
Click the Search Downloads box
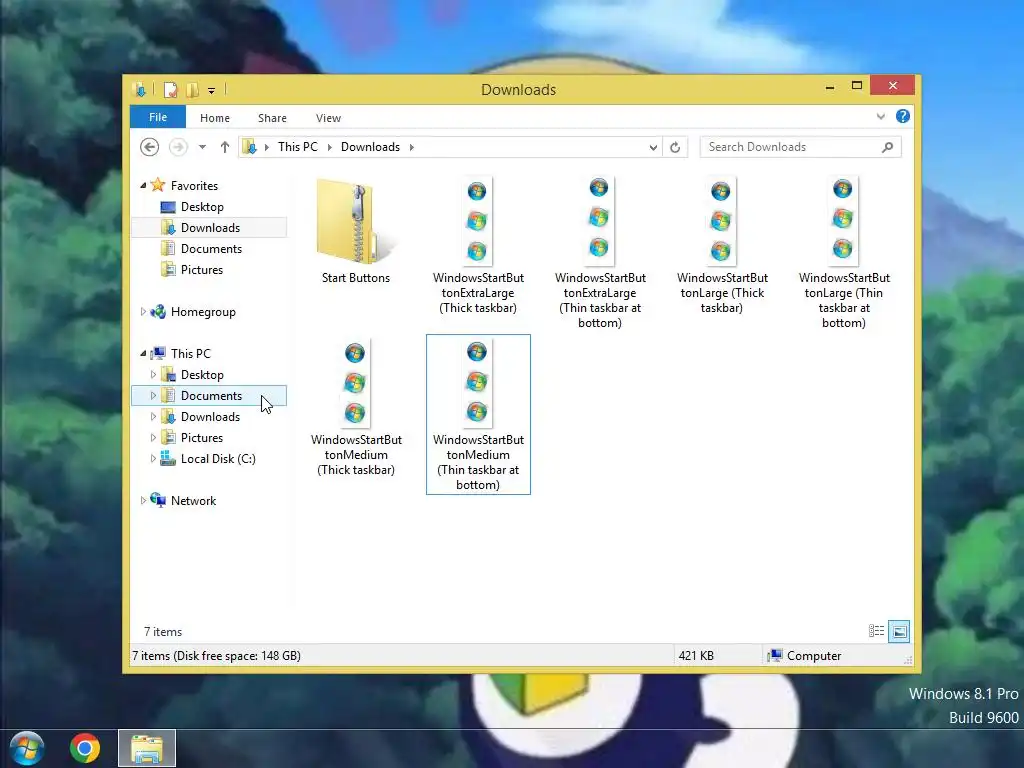coord(800,147)
